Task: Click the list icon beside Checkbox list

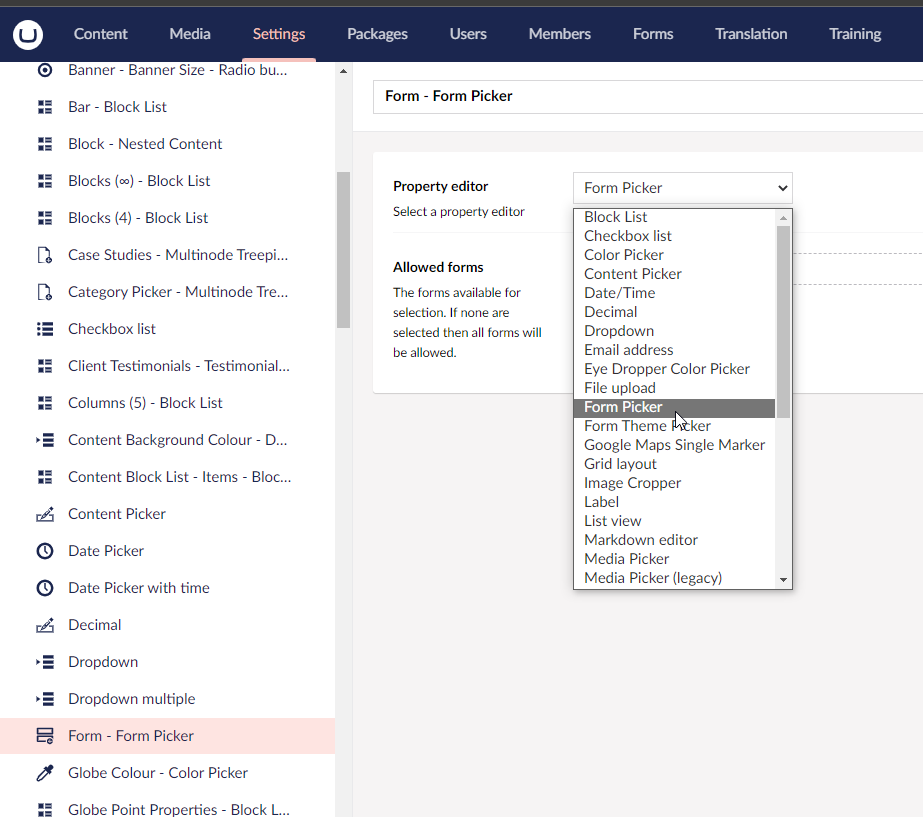Action: tap(44, 328)
